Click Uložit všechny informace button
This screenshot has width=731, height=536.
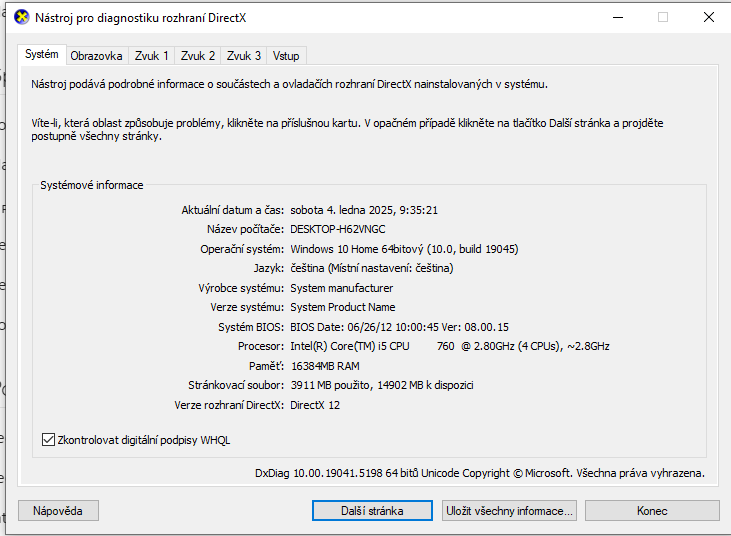coord(509,511)
